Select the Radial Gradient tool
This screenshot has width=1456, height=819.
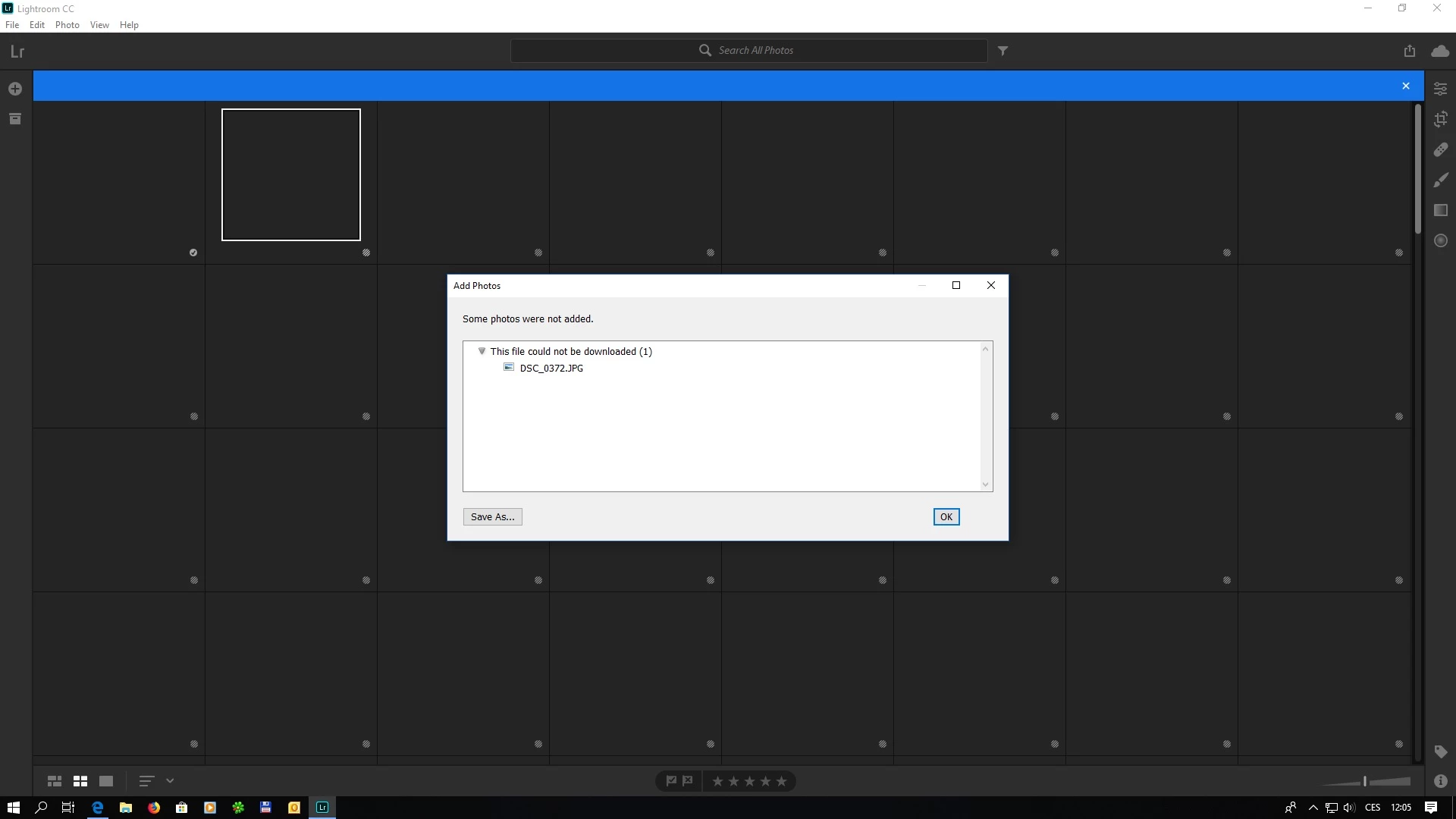coord(1440,240)
